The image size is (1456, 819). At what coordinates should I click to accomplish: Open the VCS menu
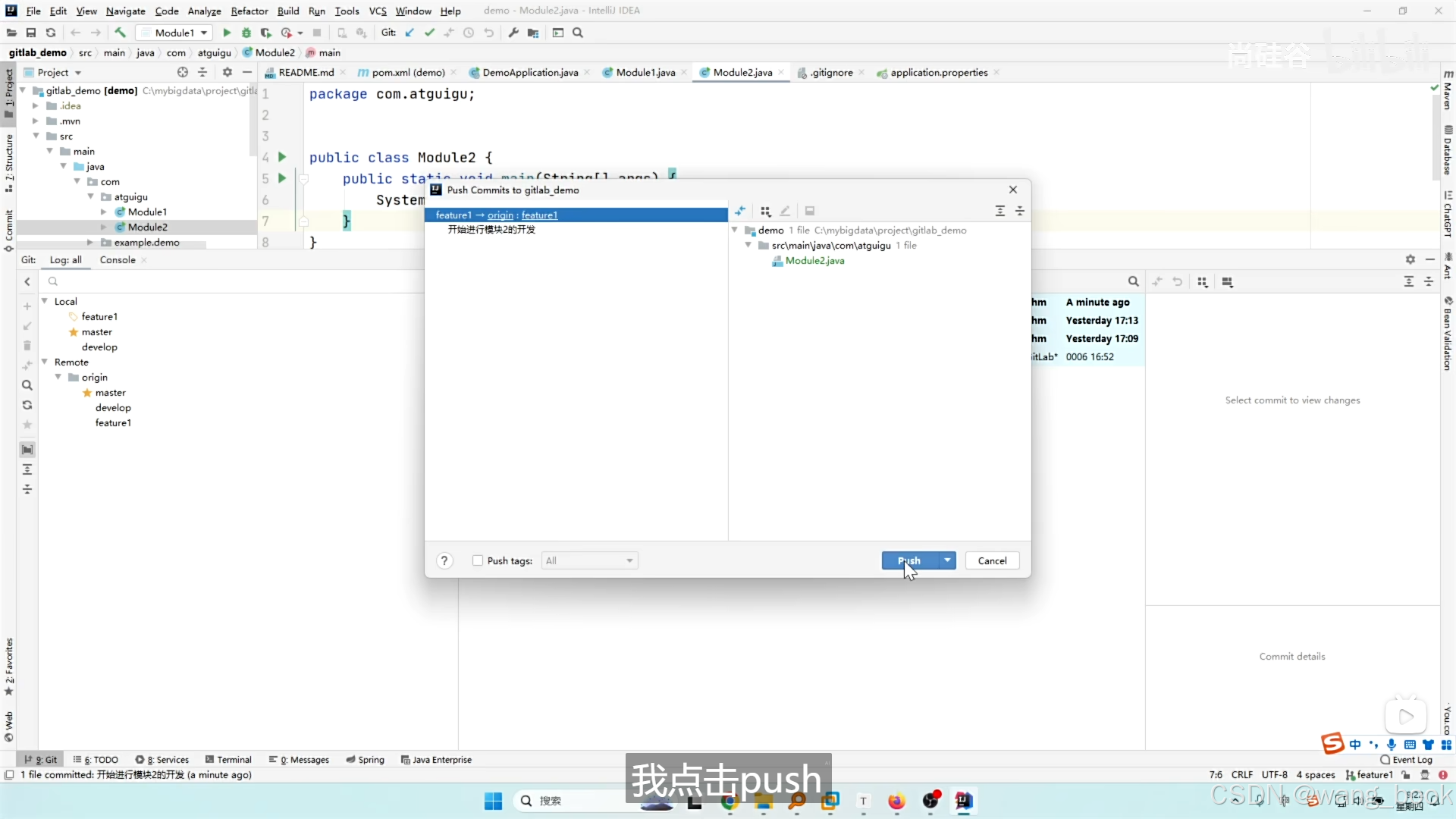point(378,11)
